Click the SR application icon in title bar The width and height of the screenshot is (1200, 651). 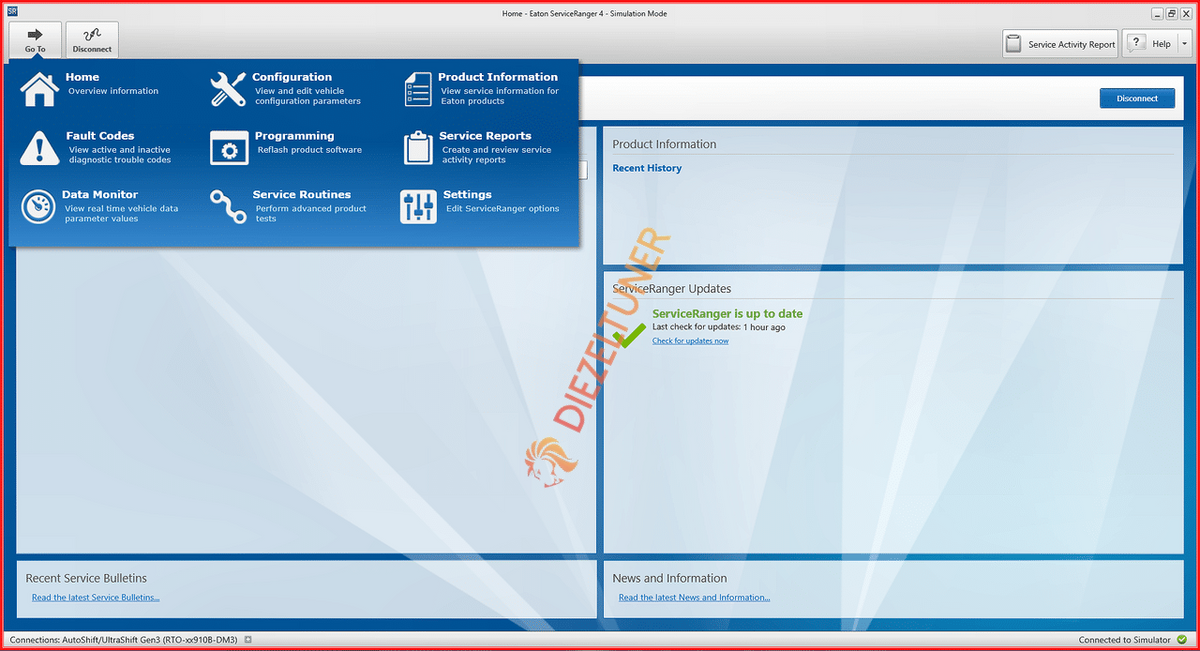pyautogui.click(x=13, y=12)
